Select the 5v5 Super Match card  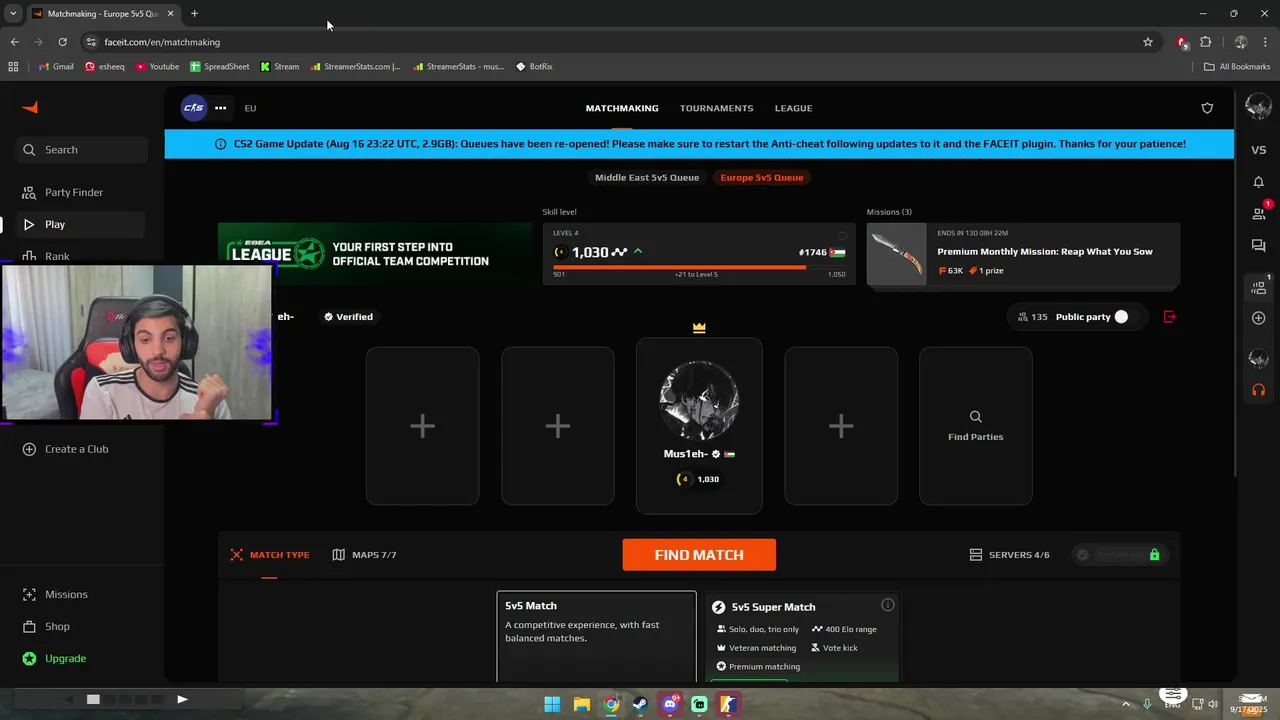802,637
